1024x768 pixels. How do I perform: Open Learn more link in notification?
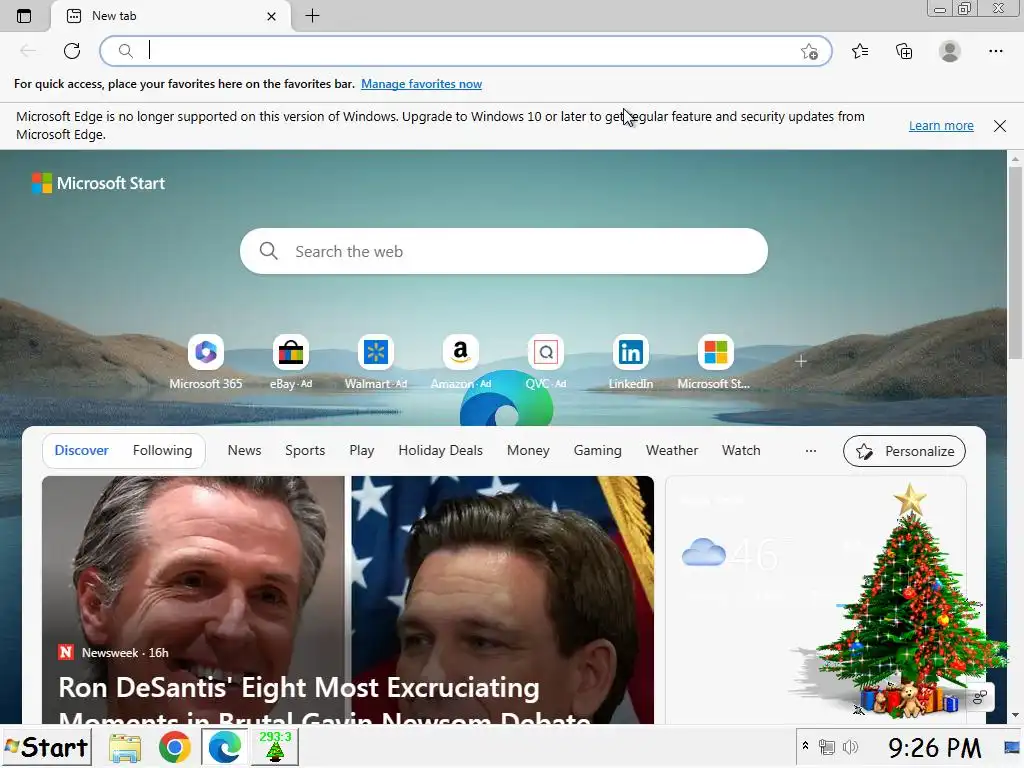point(941,125)
